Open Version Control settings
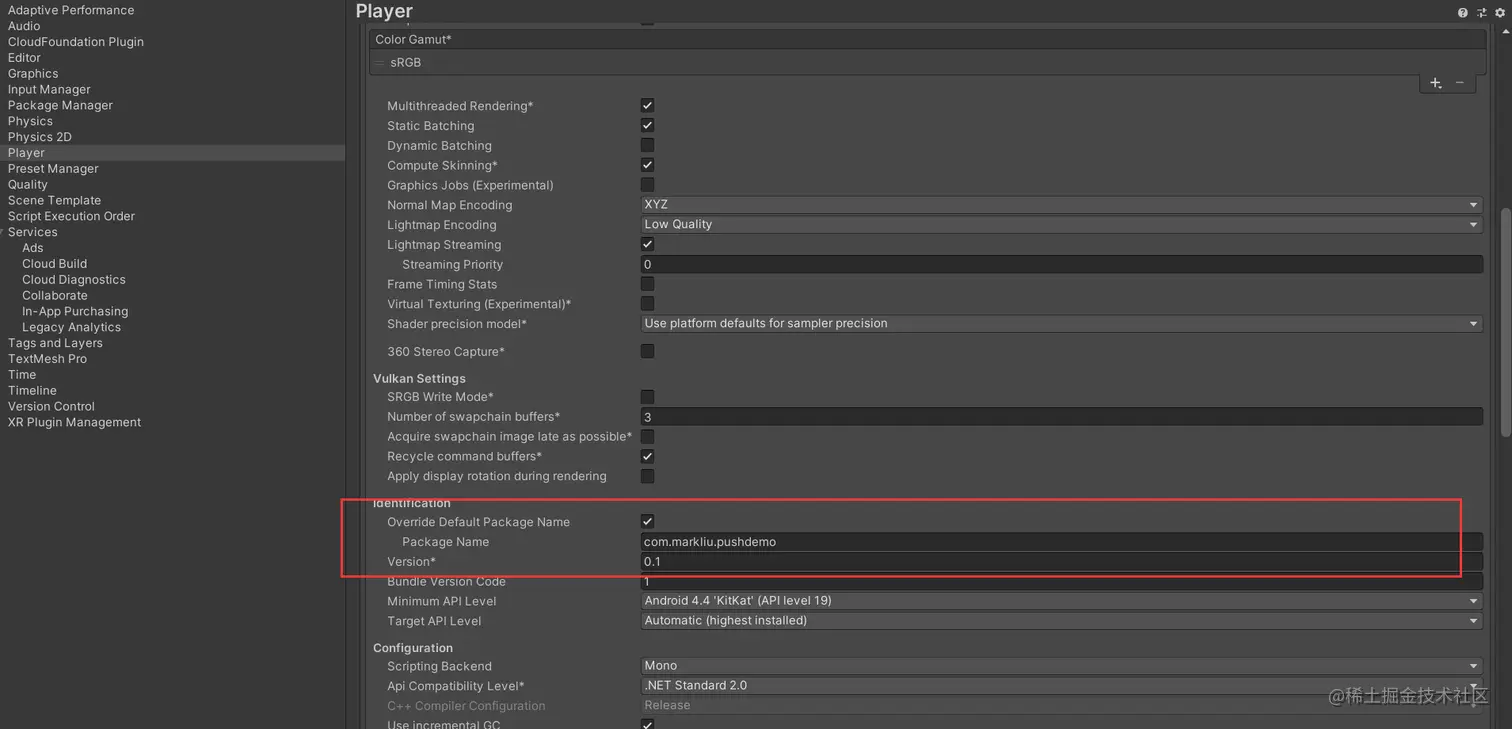1512x729 pixels. (51, 406)
